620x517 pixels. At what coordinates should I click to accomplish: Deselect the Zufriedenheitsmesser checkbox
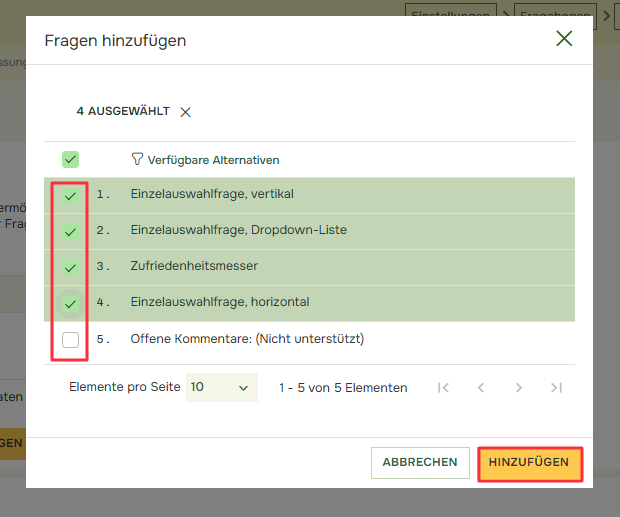[70, 268]
